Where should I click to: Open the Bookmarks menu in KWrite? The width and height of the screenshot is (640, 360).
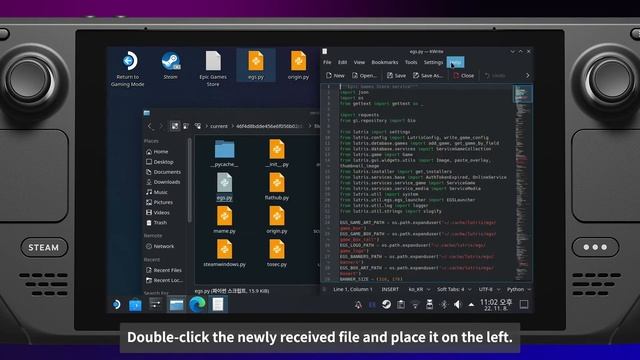(384, 62)
